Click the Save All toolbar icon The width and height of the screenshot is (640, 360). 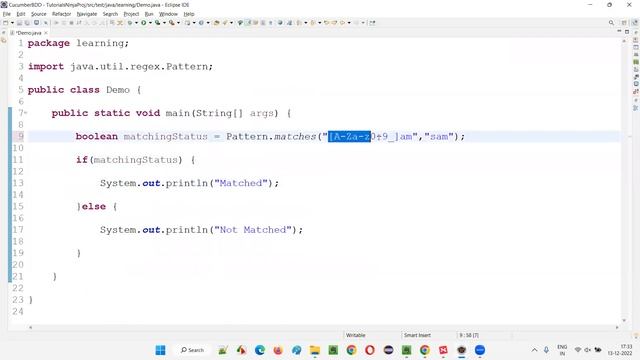tap(27, 23)
